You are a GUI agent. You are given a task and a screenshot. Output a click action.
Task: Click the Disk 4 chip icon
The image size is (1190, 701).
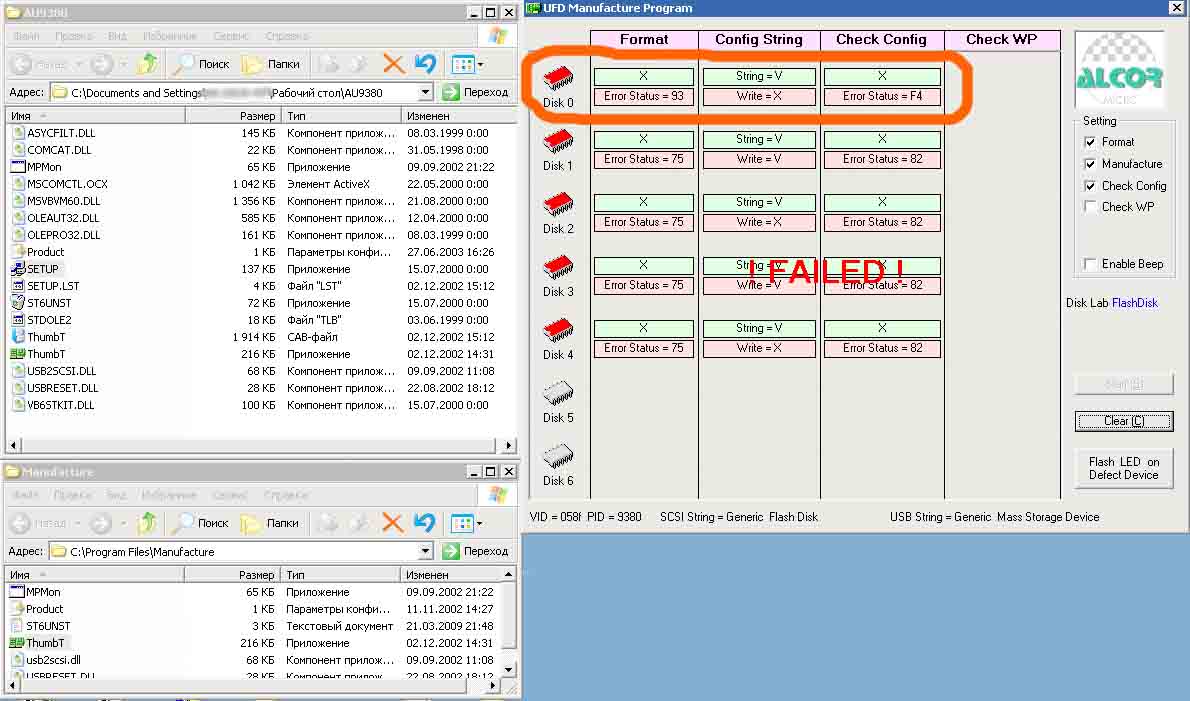[559, 331]
